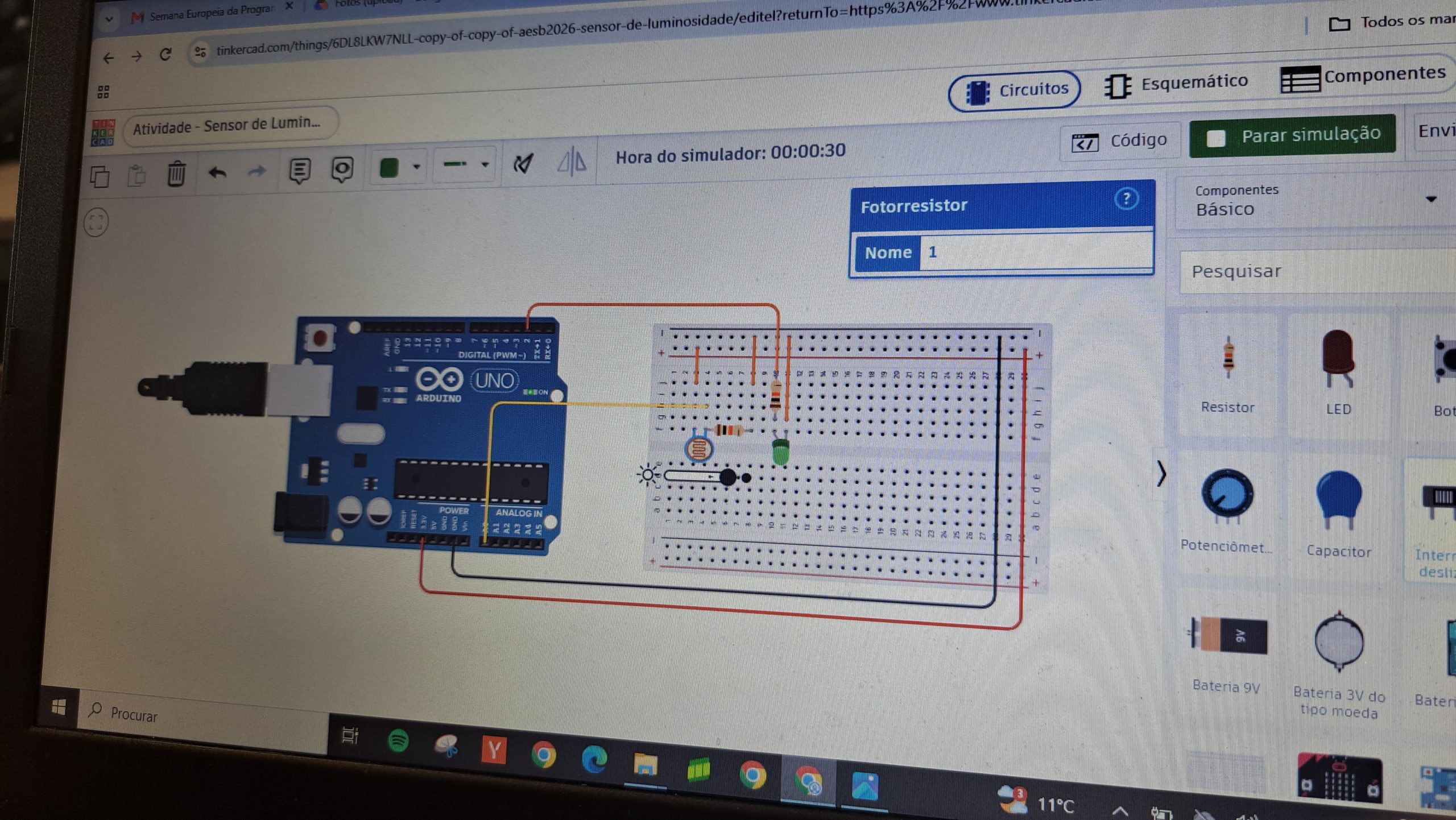This screenshot has width=1456, height=820.
Task: Pick the Capacitor component
Action: [1338, 513]
